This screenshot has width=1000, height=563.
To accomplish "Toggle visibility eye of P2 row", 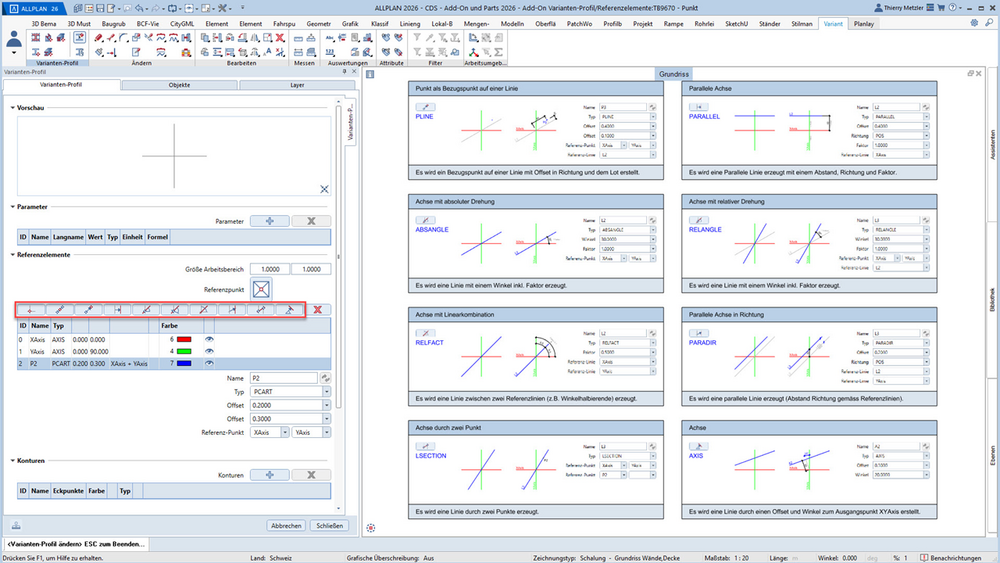I will 209,363.
